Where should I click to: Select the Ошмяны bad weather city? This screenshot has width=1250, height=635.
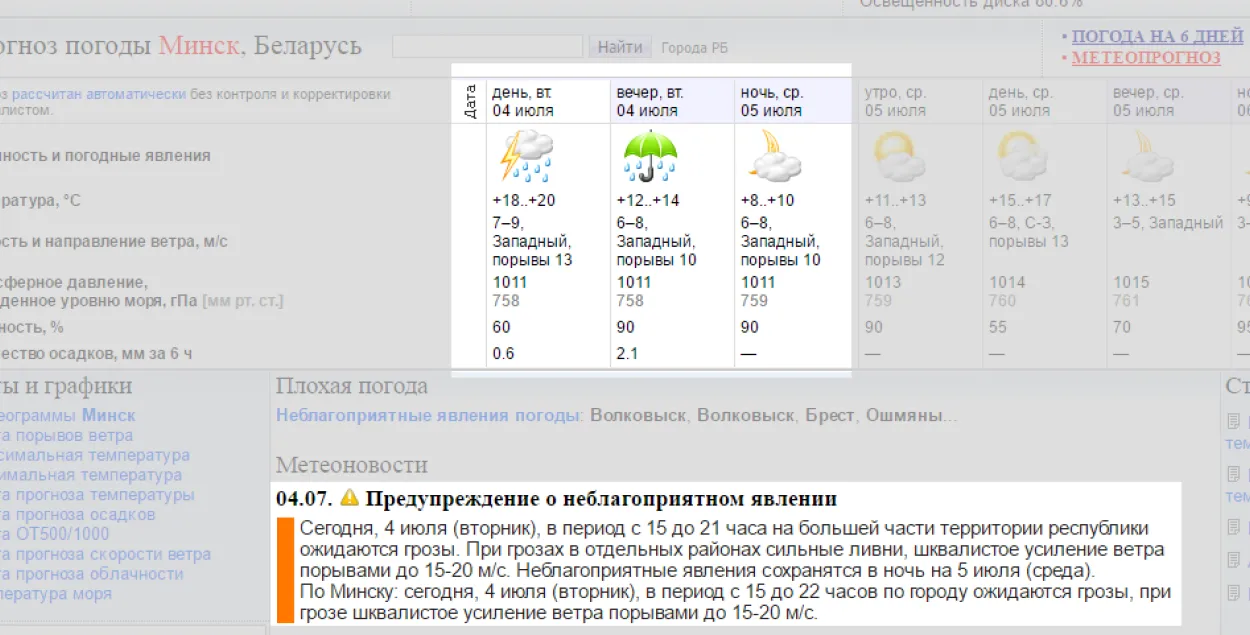[904, 415]
